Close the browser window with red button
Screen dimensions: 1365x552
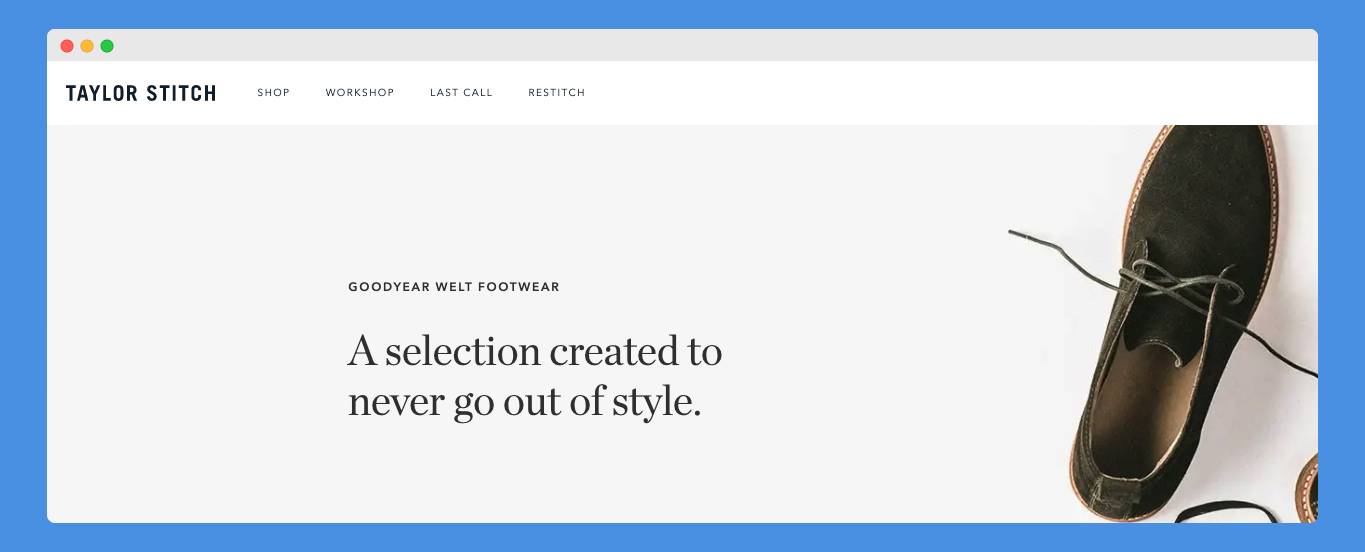67,46
